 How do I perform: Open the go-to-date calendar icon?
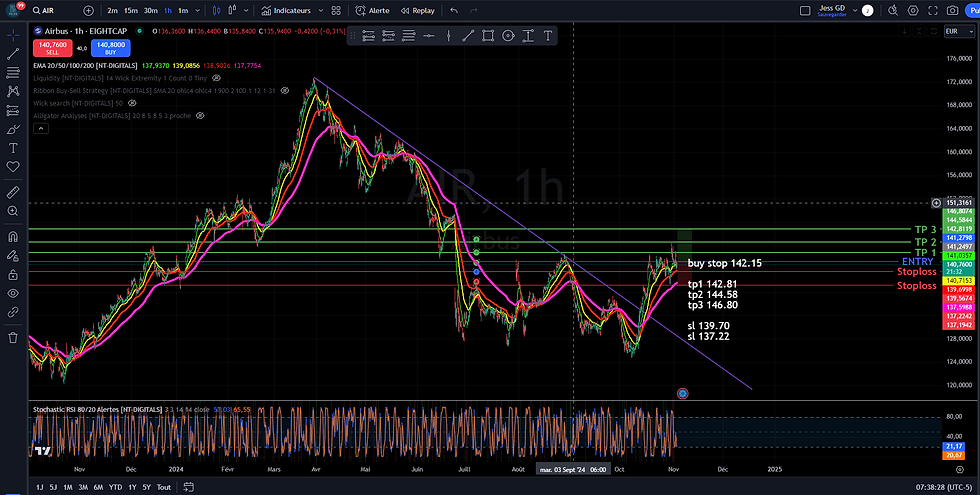tap(189, 487)
